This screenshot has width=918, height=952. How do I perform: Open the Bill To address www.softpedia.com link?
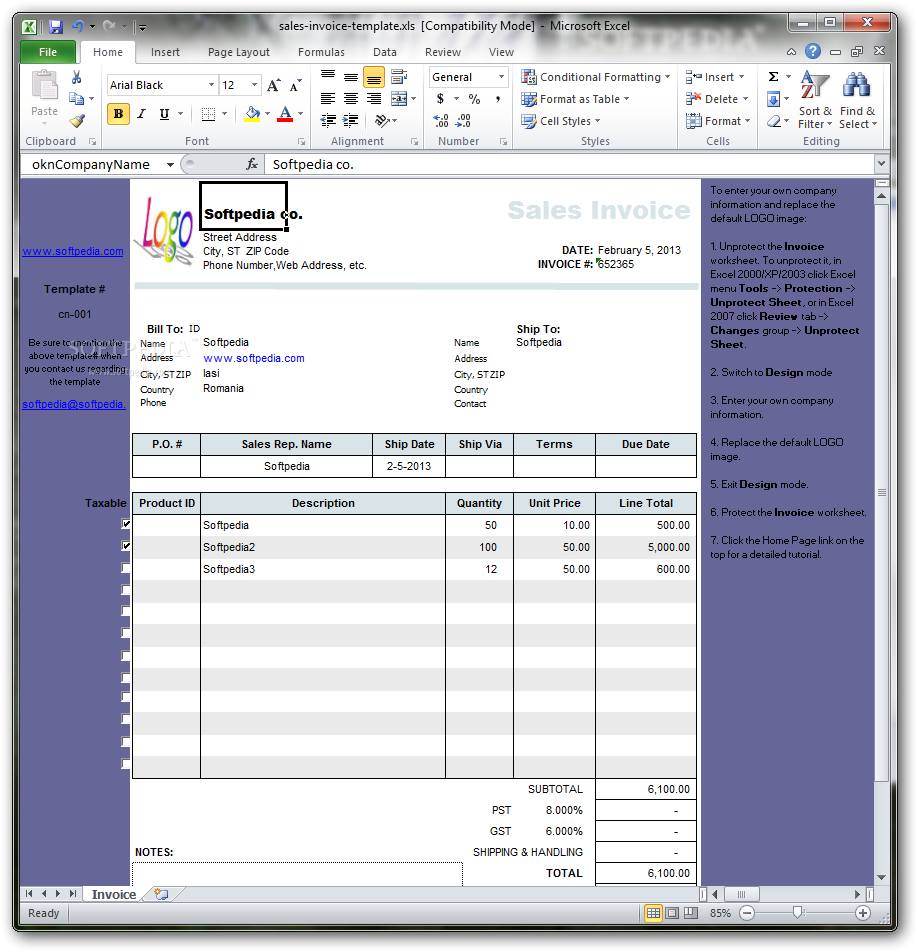point(254,358)
